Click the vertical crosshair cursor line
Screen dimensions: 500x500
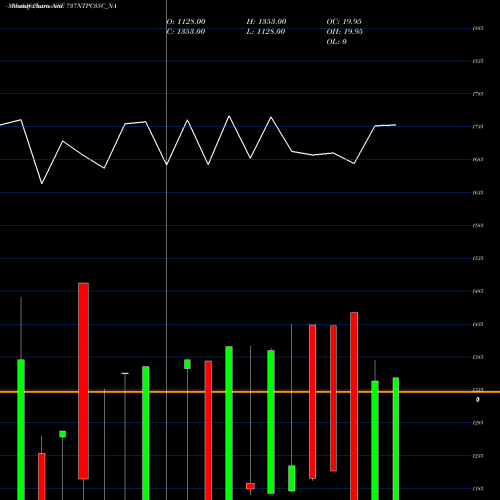166,250
